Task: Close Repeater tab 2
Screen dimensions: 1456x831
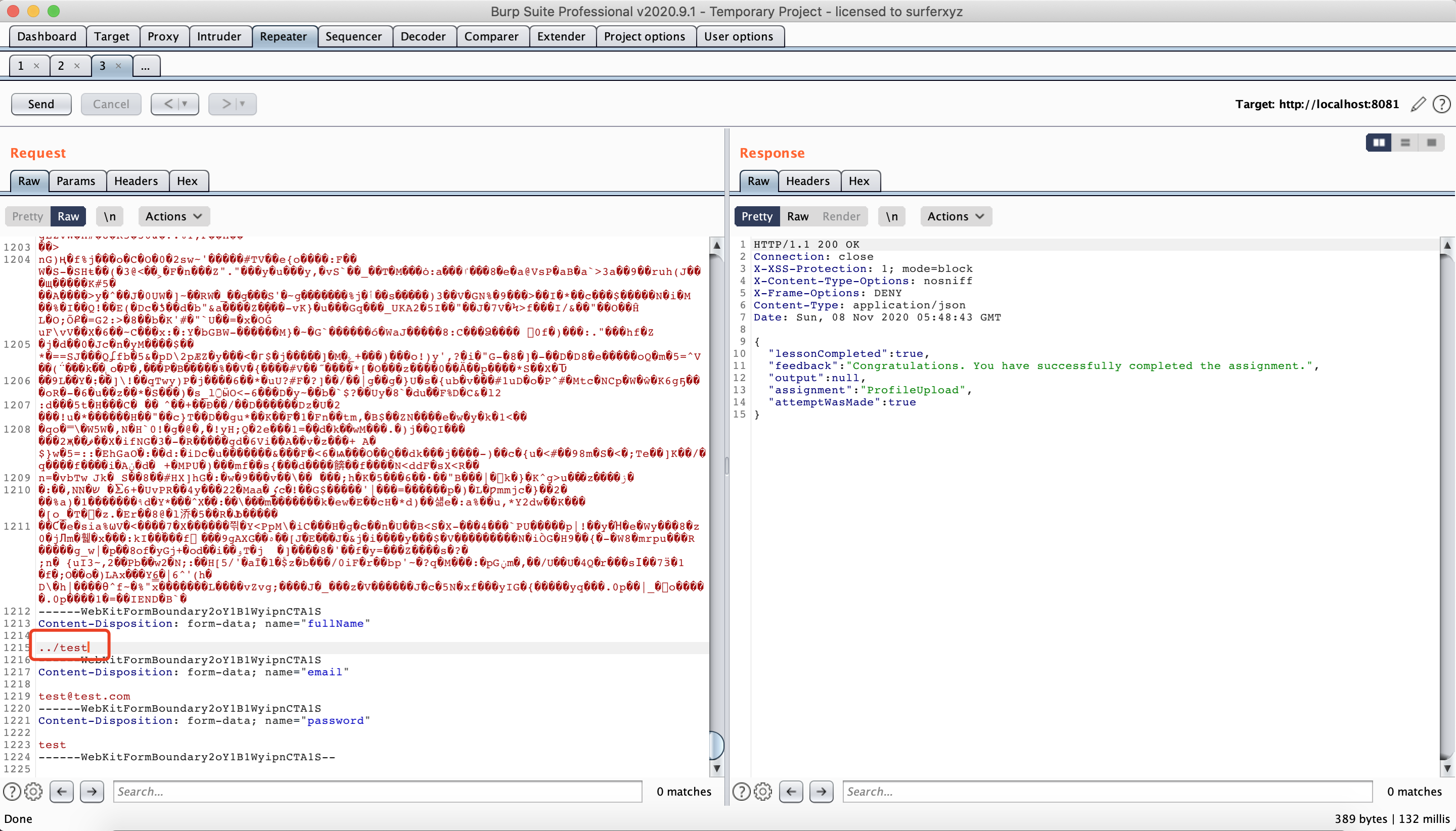Action: 77,66
